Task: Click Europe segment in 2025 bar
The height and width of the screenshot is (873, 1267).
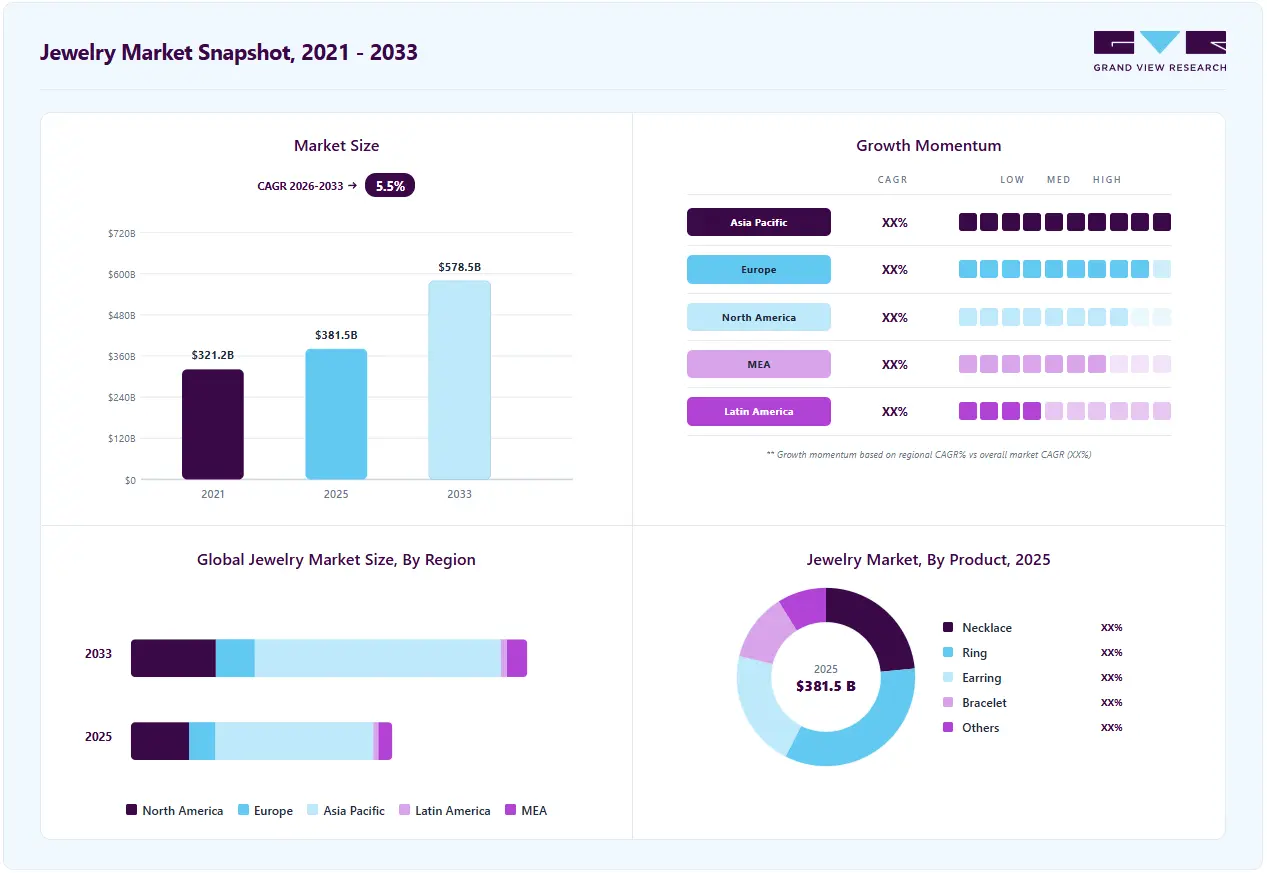Action: click(x=202, y=741)
